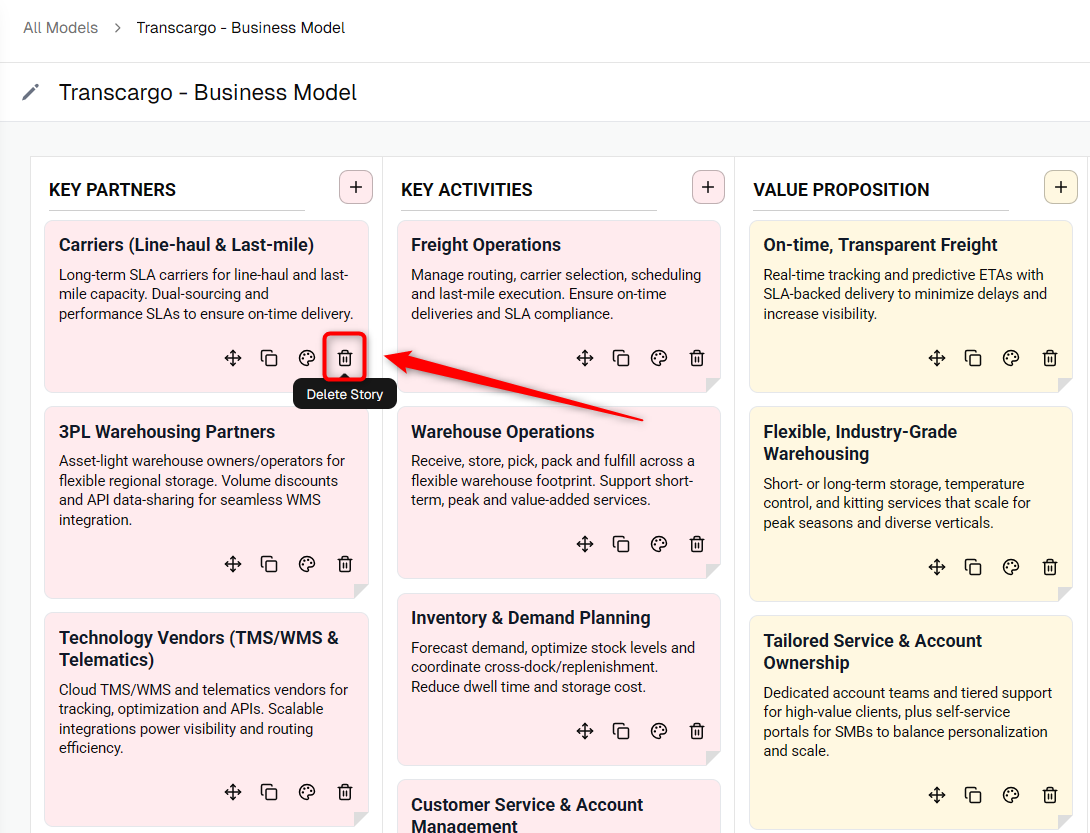Move the Inventory & Demand Planning card
The width and height of the screenshot is (1090, 833).
pos(585,731)
